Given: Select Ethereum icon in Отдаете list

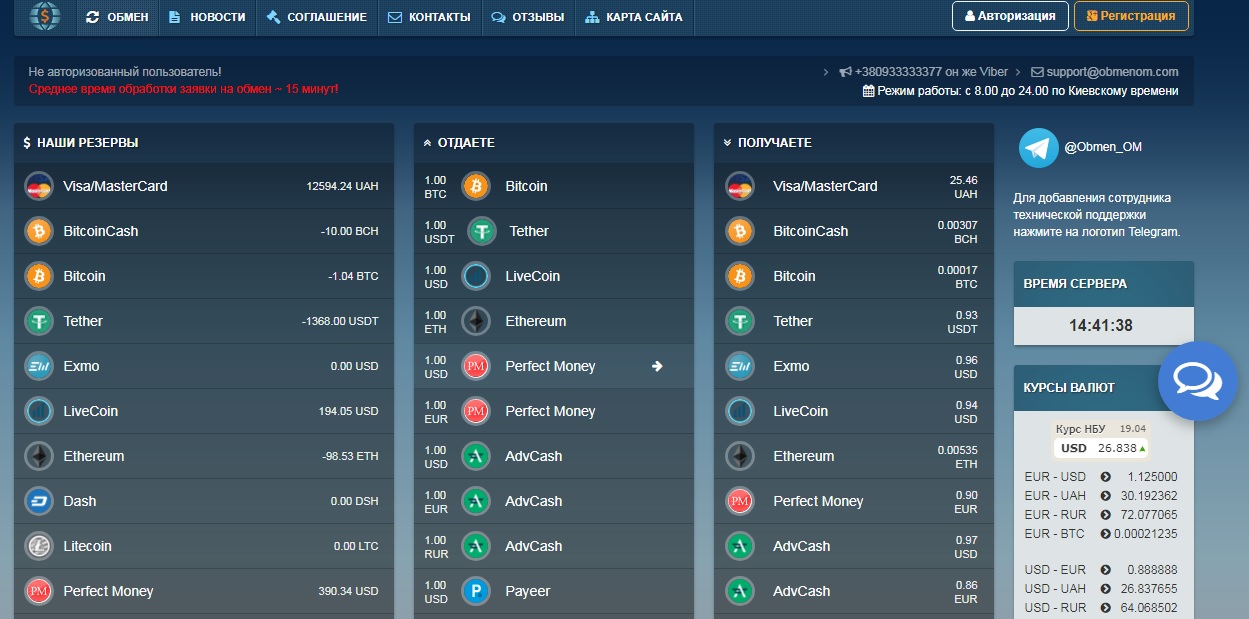Looking at the screenshot, I should (476, 321).
